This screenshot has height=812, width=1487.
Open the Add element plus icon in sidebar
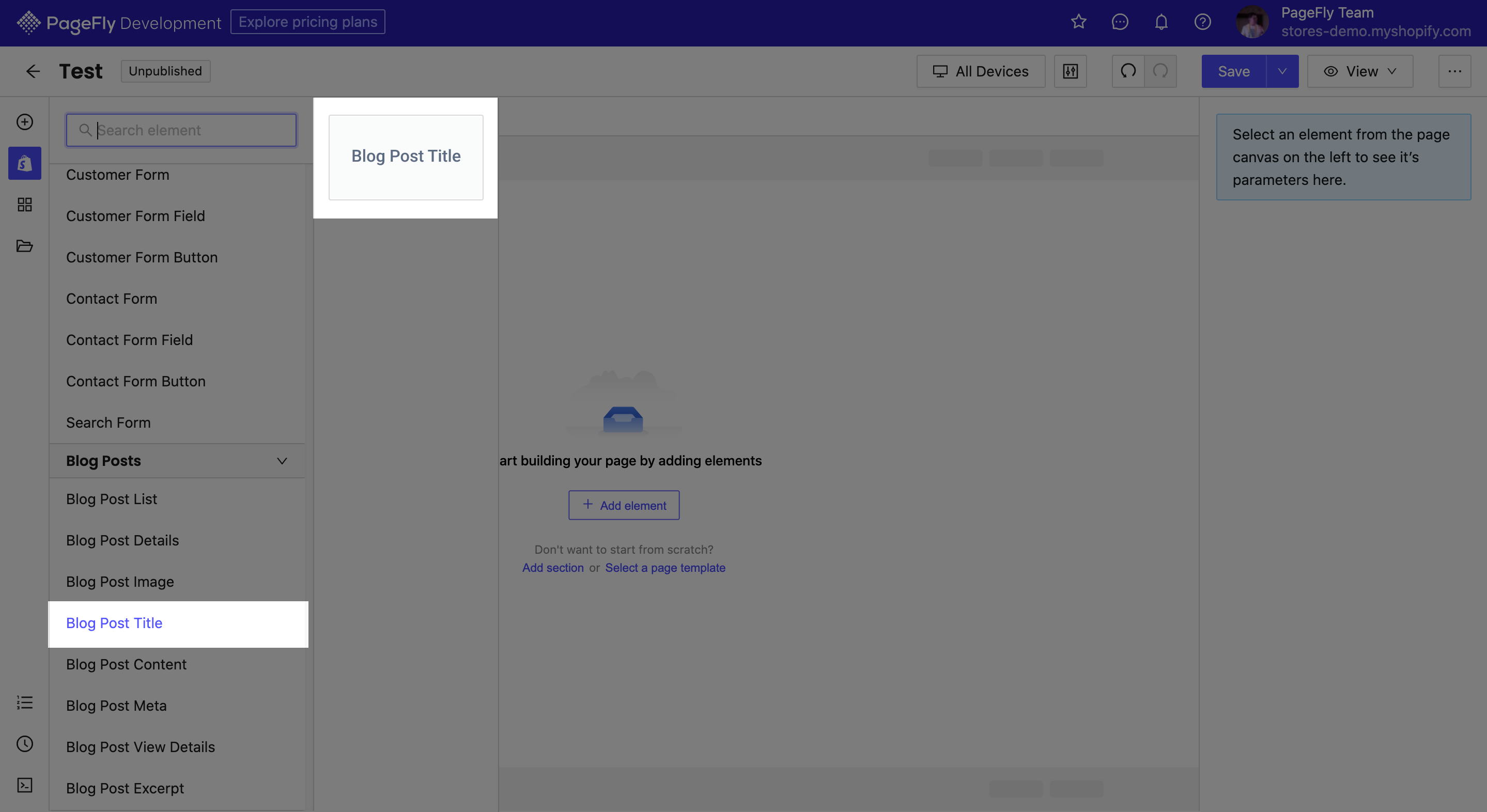point(24,122)
